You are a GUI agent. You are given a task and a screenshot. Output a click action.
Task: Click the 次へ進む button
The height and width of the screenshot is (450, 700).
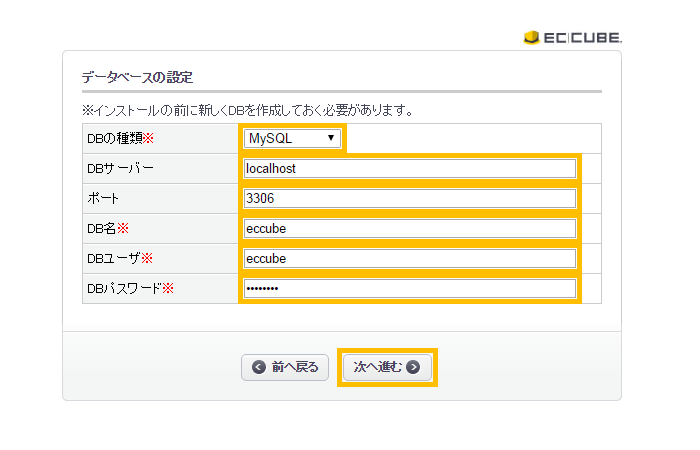[387, 367]
